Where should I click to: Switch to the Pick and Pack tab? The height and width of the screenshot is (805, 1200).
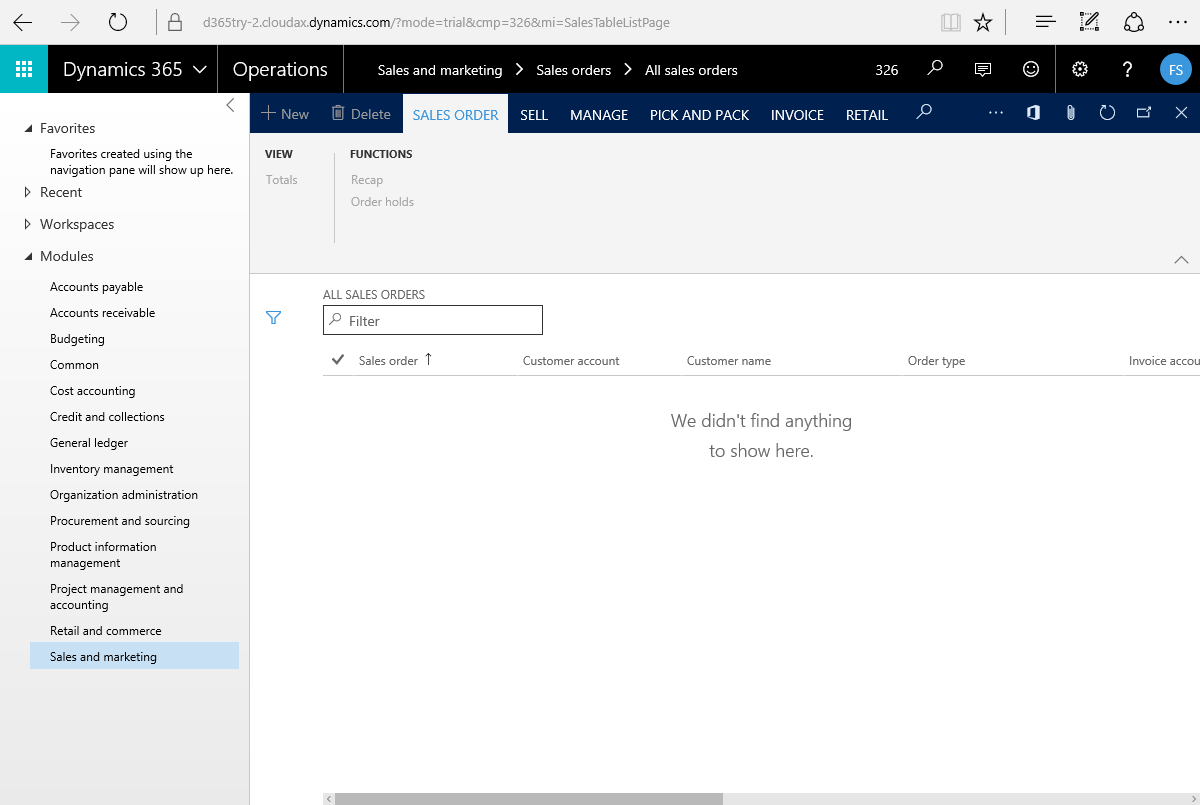[x=699, y=115]
